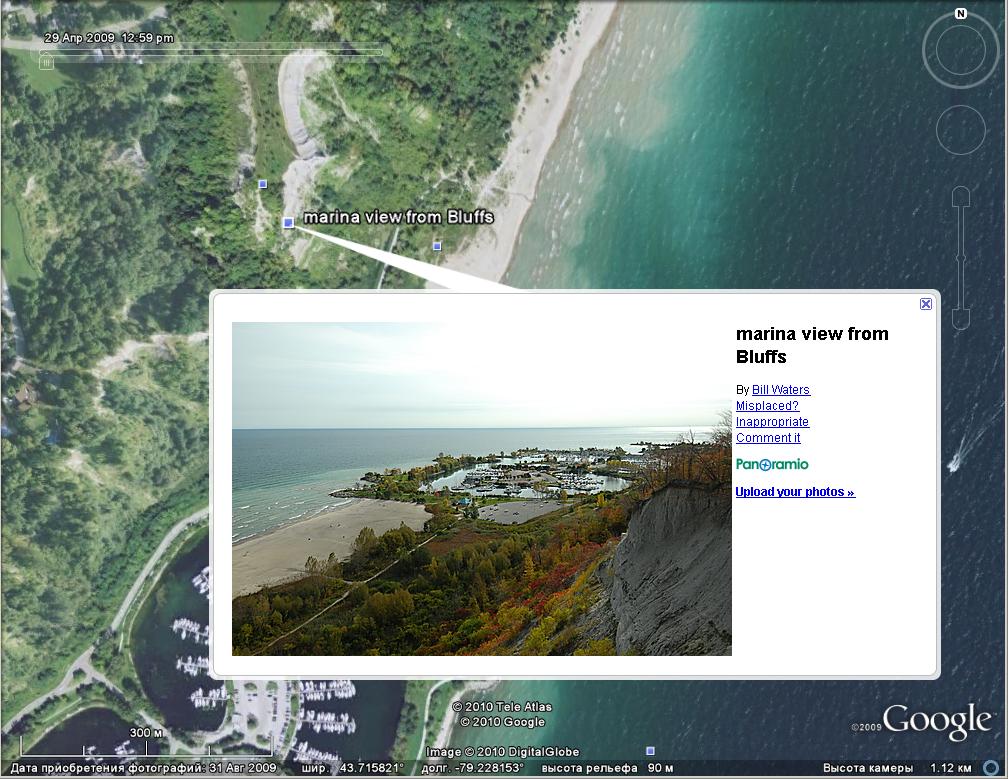Report the photo via the 'Inappropriate' link
Viewport: 1008px width, 779px height.
click(x=772, y=422)
